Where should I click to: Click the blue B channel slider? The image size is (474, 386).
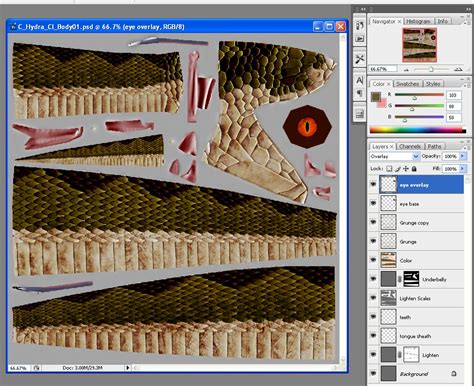coord(419,117)
